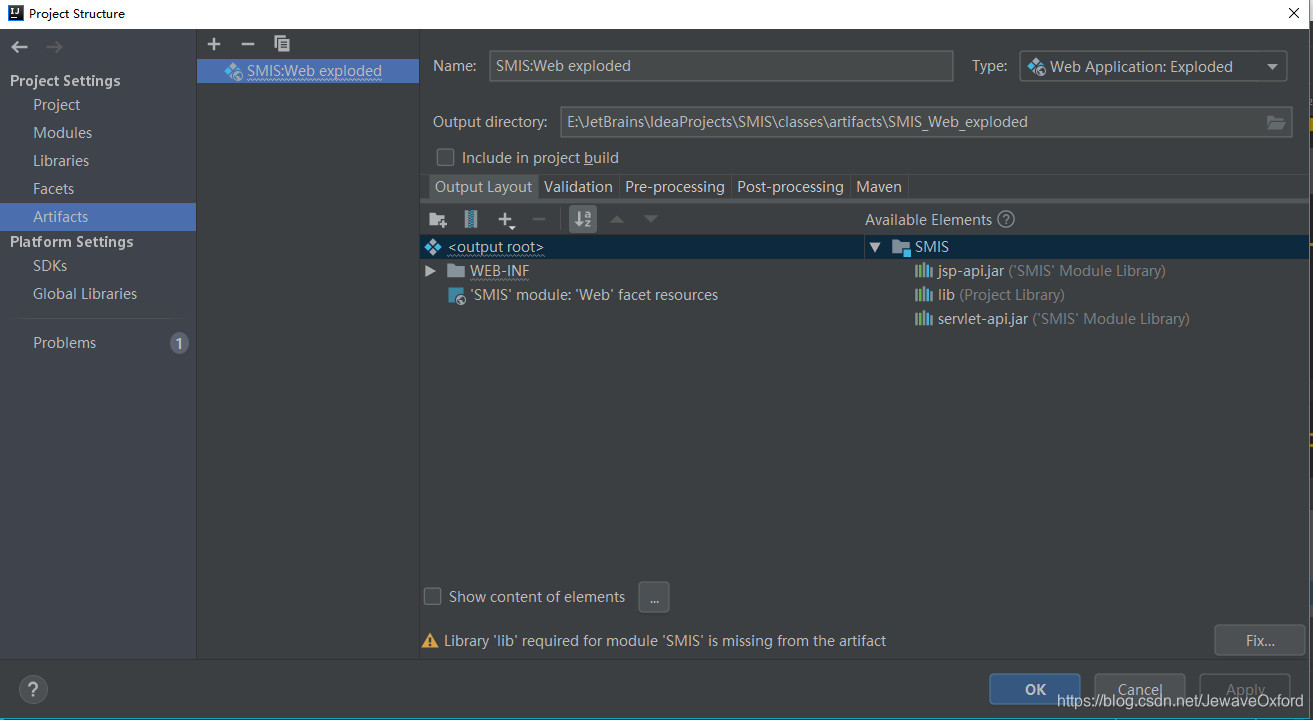Switch to the Maven tab
1313x720 pixels.
(879, 187)
